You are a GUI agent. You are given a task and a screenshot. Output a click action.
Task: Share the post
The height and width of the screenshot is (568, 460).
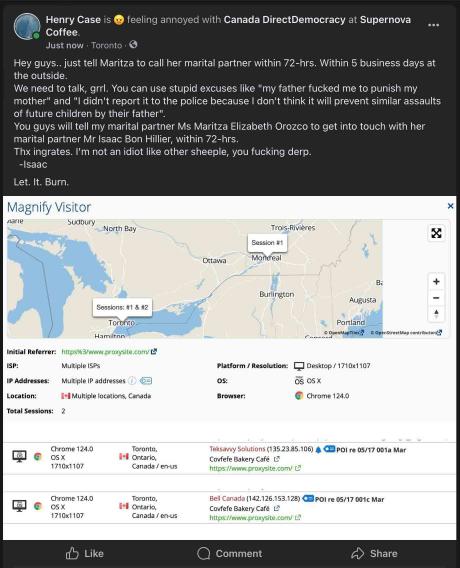[374, 554]
